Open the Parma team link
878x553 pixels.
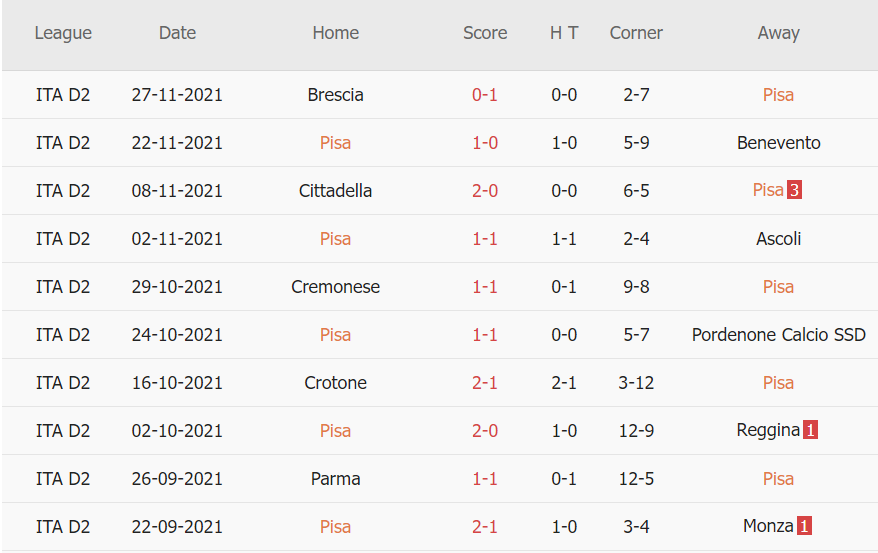(335, 479)
